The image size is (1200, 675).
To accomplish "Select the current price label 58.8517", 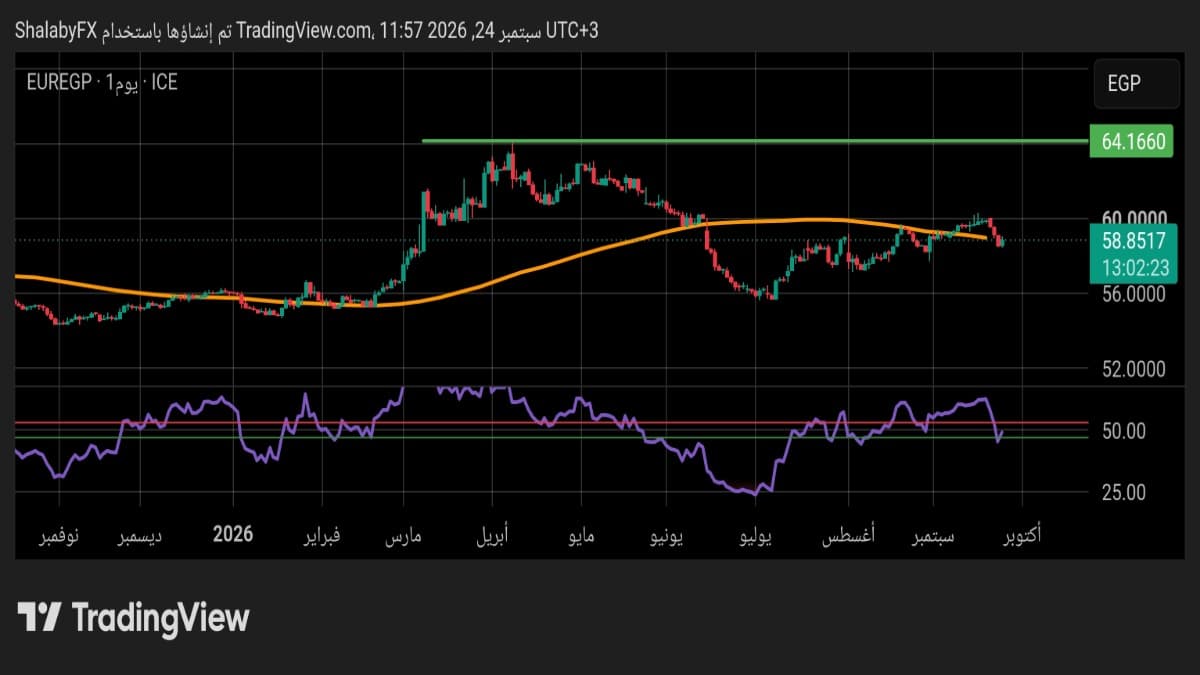I will pos(1134,241).
